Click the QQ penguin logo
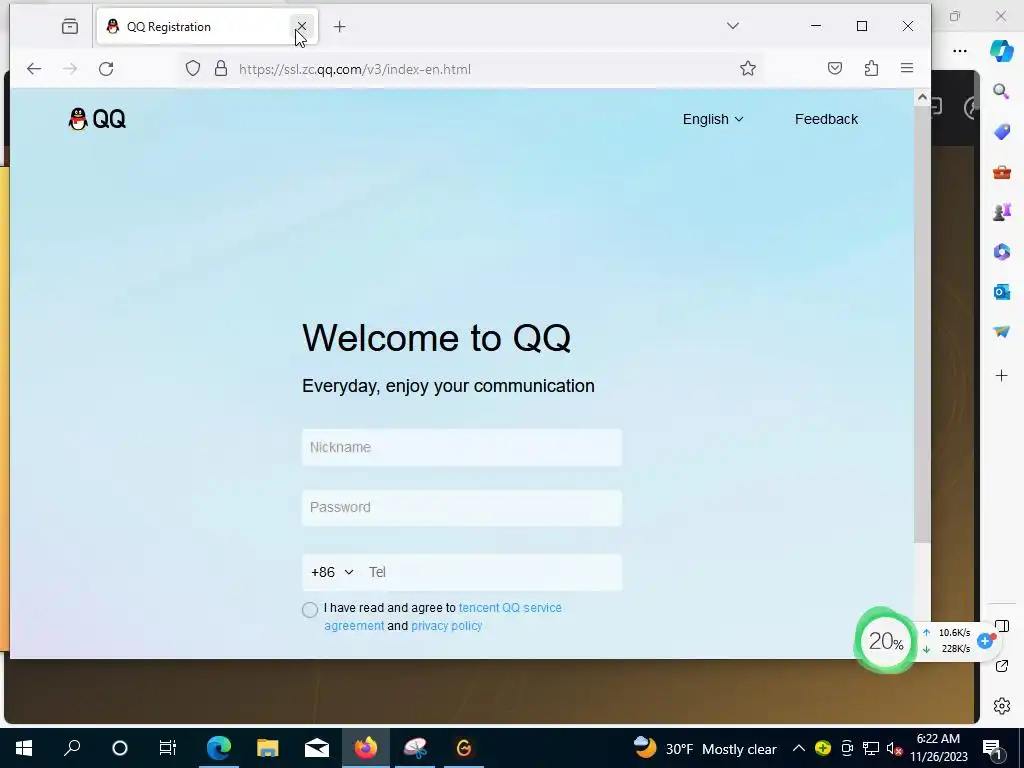Screen dimensions: 1024x768 coord(97,119)
